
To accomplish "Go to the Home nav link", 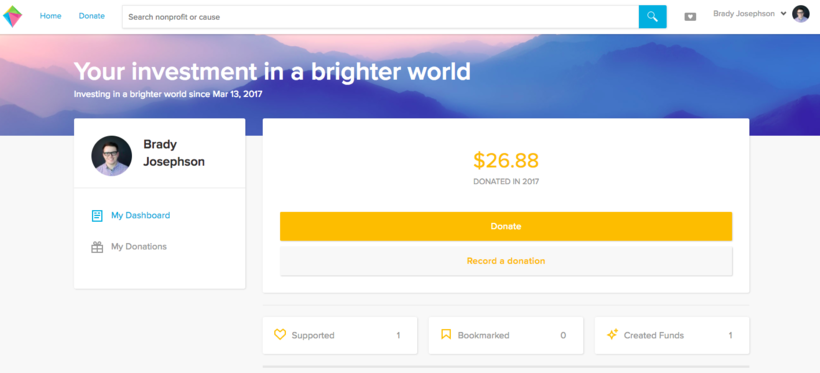I will [x=51, y=16].
